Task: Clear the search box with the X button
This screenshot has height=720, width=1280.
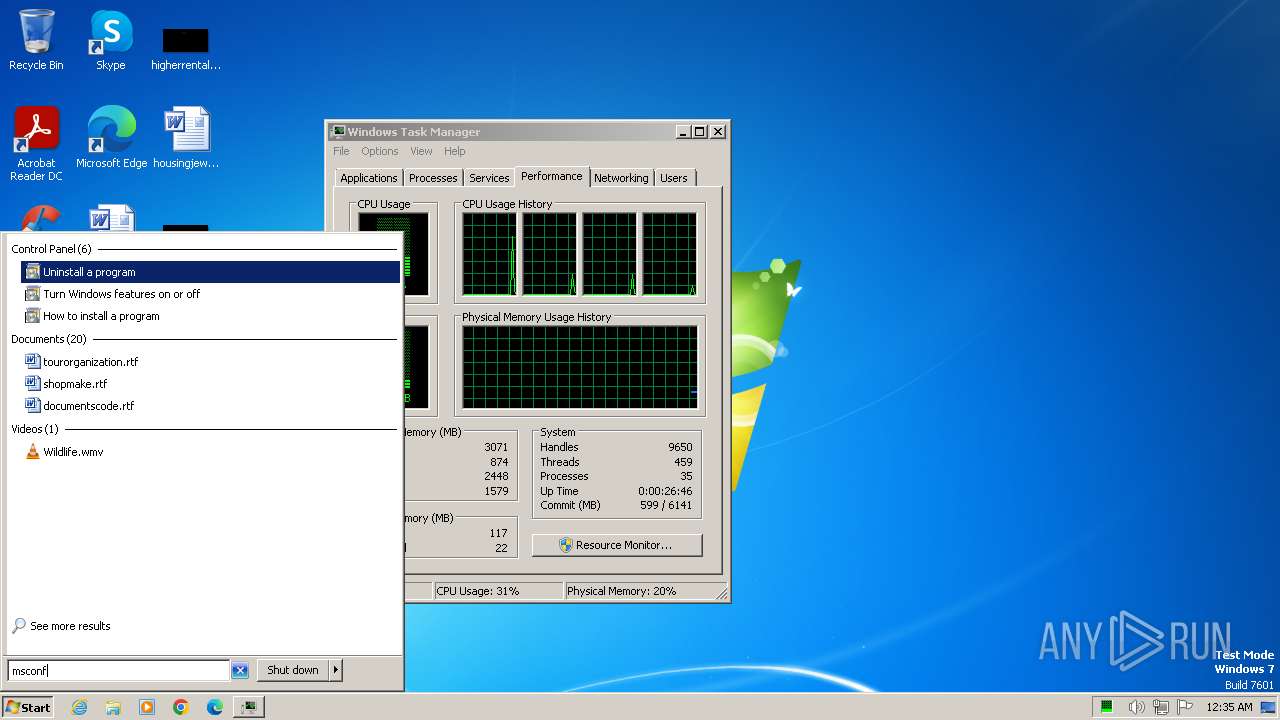Action: (x=240, y=671)
